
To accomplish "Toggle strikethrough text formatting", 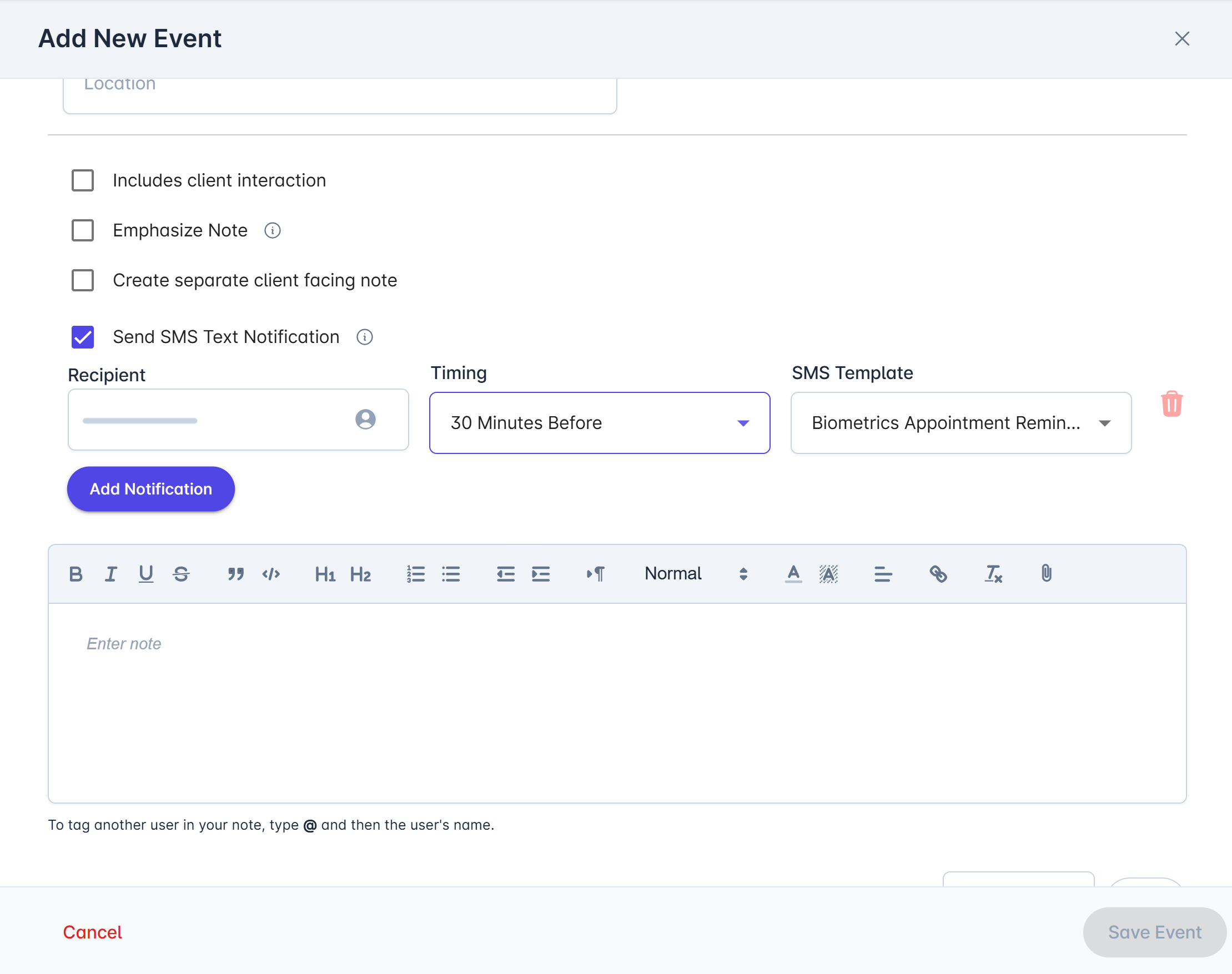I will [181, 574].
